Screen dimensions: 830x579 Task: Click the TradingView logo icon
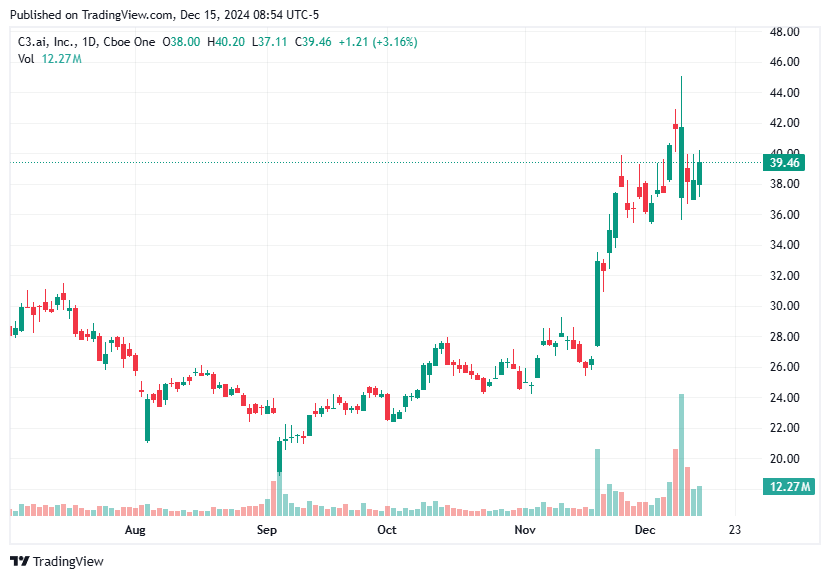(x=20, y=561)
